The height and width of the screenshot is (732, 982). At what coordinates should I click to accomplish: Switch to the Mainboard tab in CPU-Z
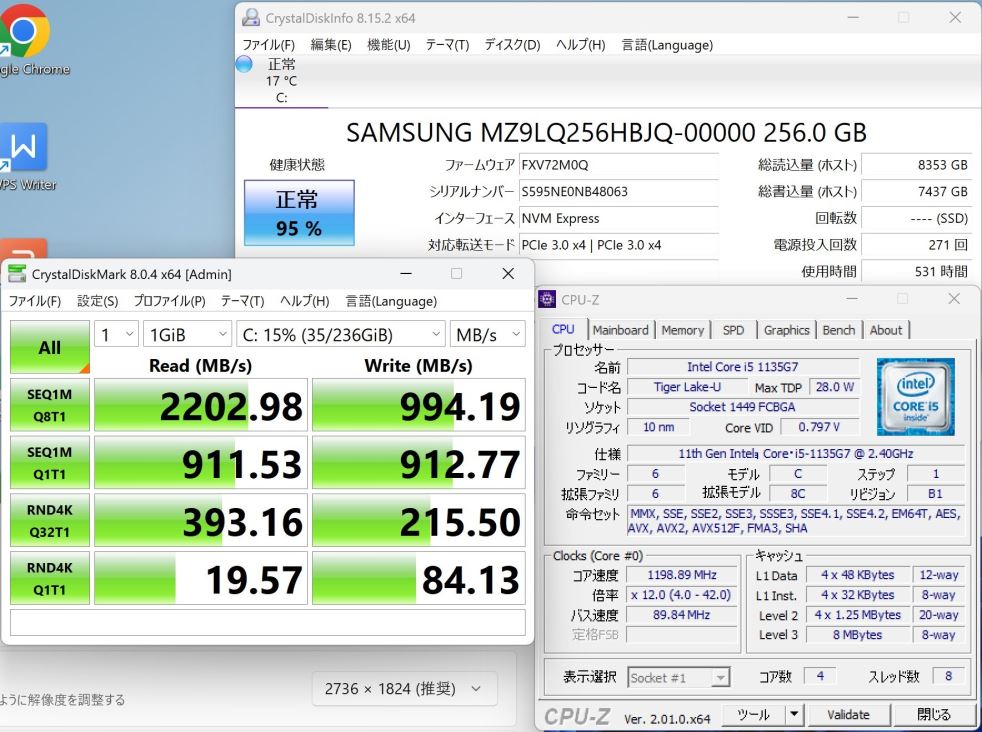tap(621, 330)
